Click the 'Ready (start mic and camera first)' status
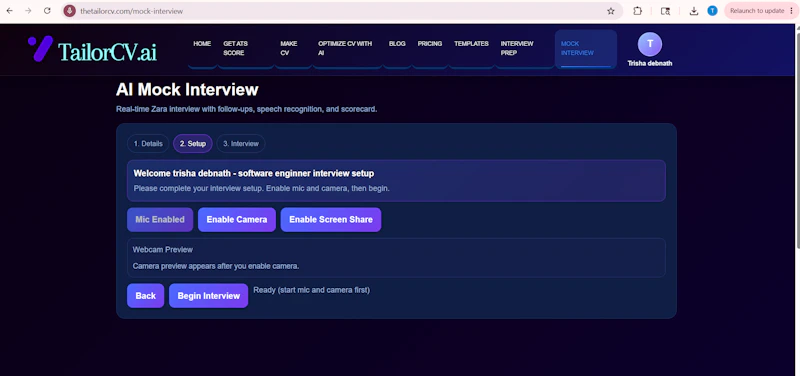The height and width of the screenshot is (376, 800). [311, 290]
